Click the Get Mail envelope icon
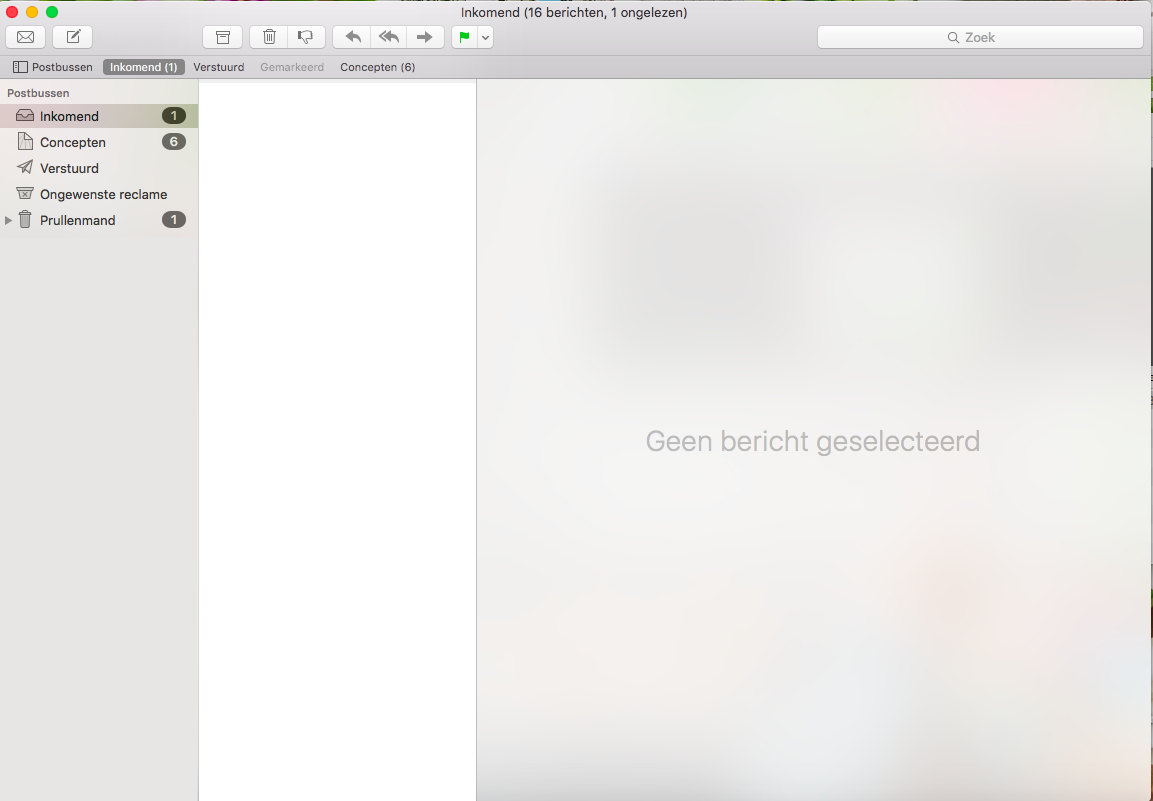 (25, 37)
